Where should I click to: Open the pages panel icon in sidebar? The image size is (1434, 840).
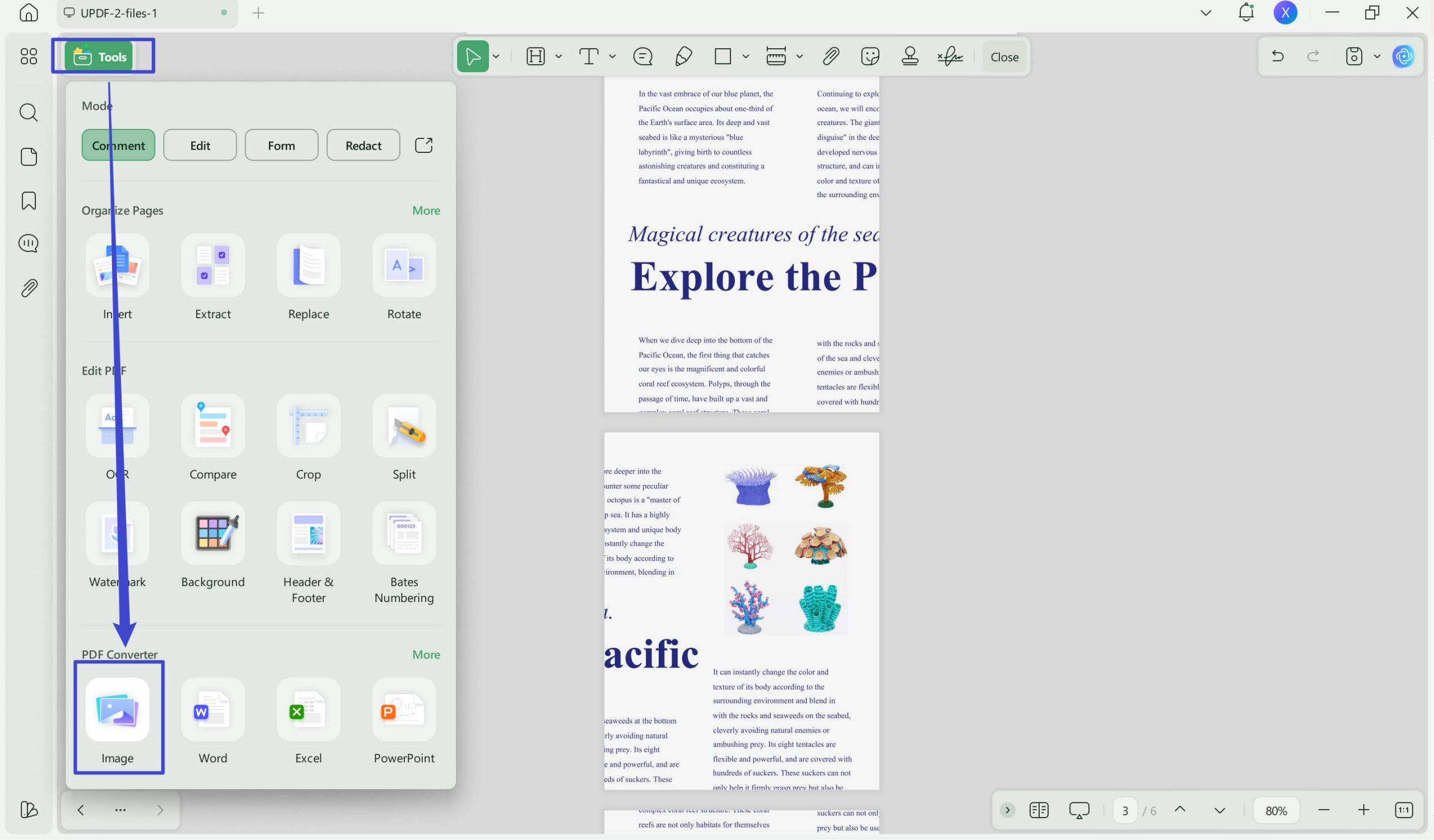[x=29, y=157]
